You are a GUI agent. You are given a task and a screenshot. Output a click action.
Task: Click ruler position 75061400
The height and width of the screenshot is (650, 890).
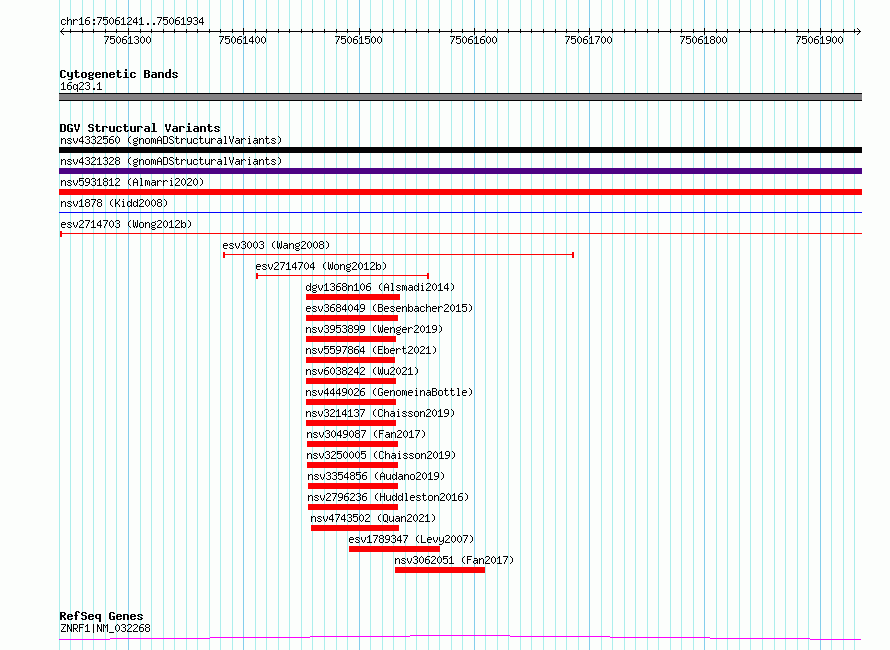pos(242,40)
